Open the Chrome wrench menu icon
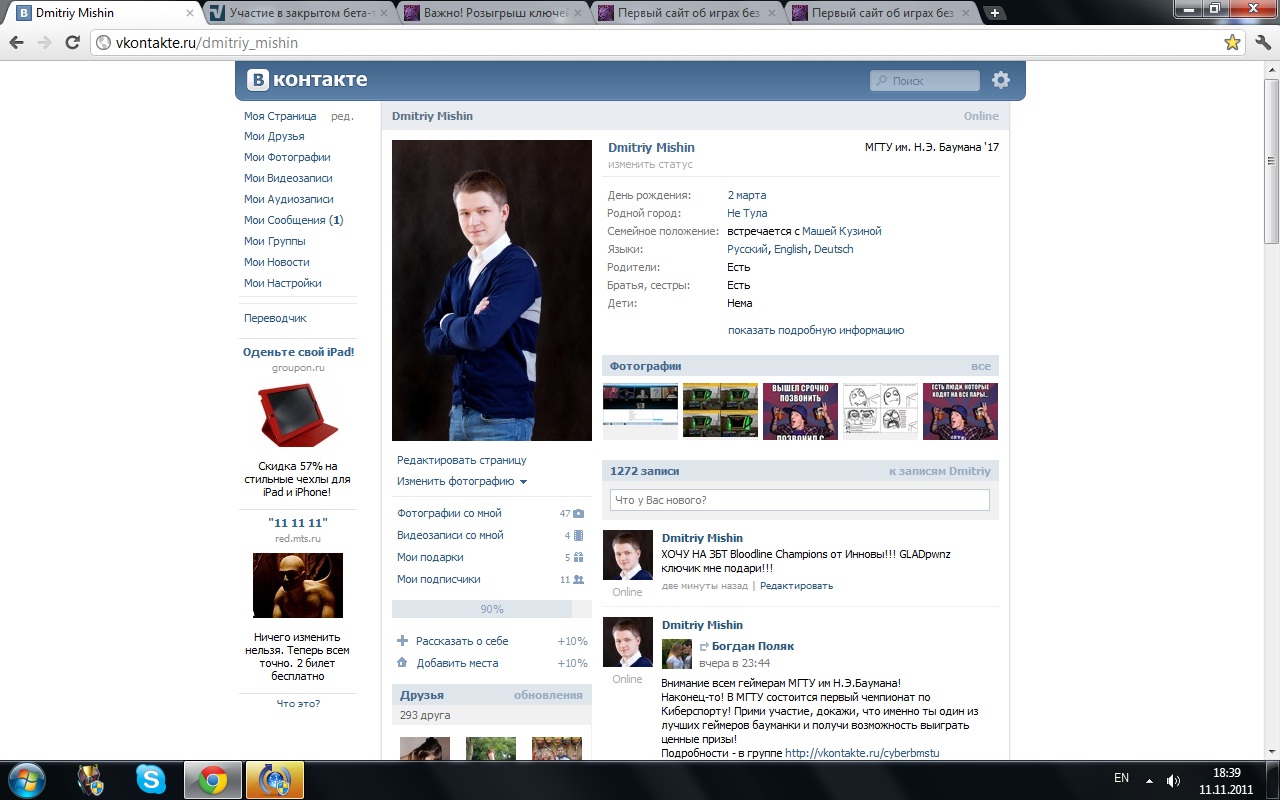 tap(1261, 43)
